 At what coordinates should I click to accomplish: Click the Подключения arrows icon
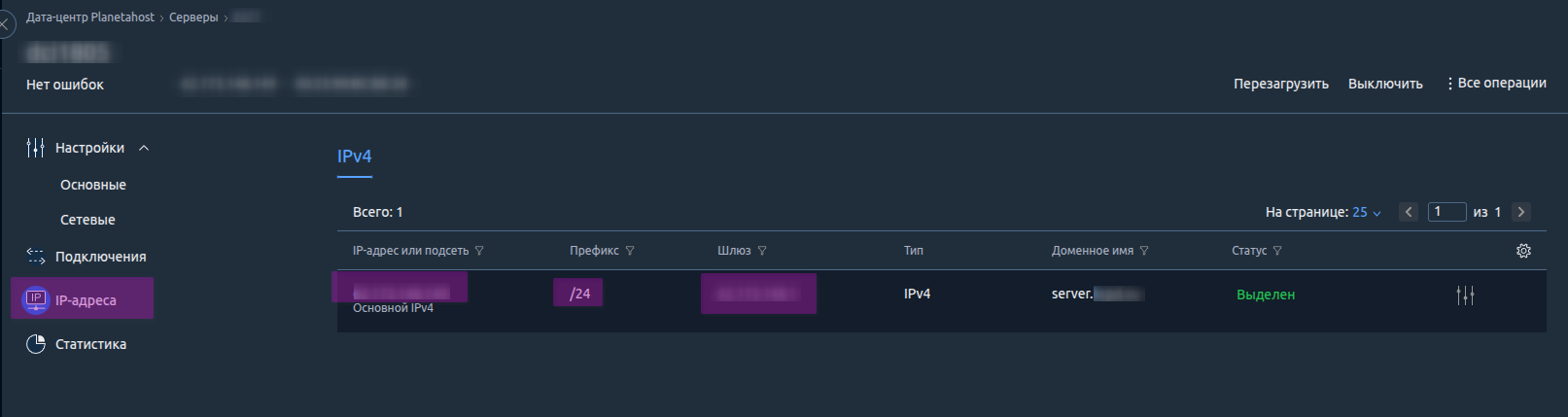[36, 257]
